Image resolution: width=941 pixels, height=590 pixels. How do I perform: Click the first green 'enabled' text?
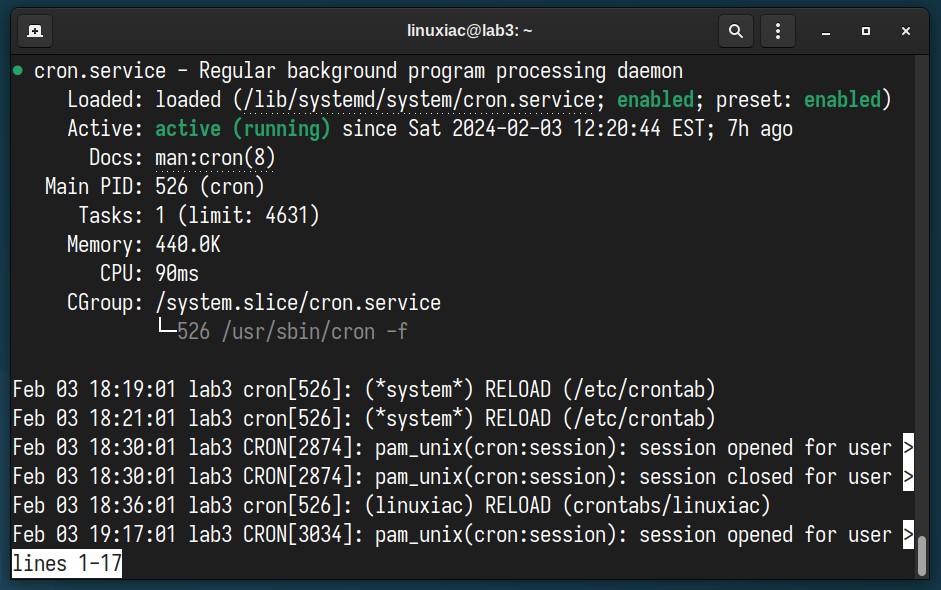[x=655, y=100]
